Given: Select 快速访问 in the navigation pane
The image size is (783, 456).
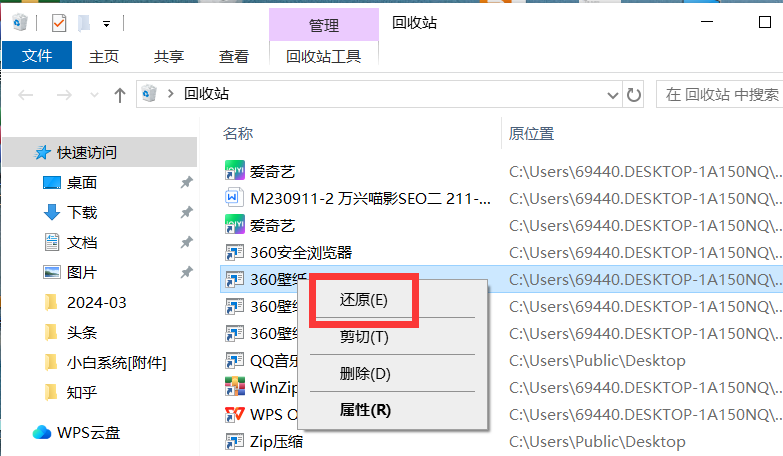Looking at the screenshot, I should (100, 152).
